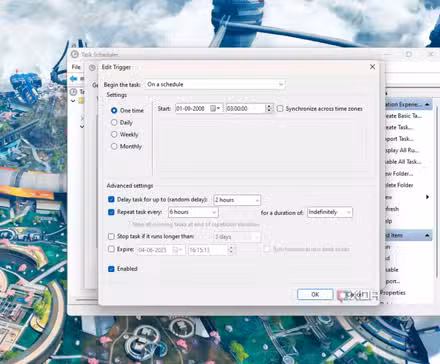Select the Monthly schedule option
440x364 pixels.
tap(114, 146)
